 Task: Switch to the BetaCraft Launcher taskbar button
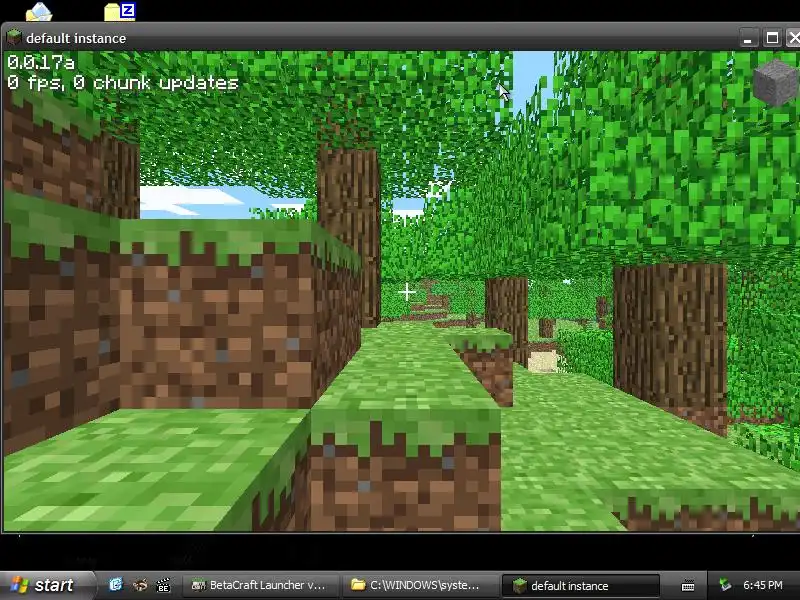point(259,585)
